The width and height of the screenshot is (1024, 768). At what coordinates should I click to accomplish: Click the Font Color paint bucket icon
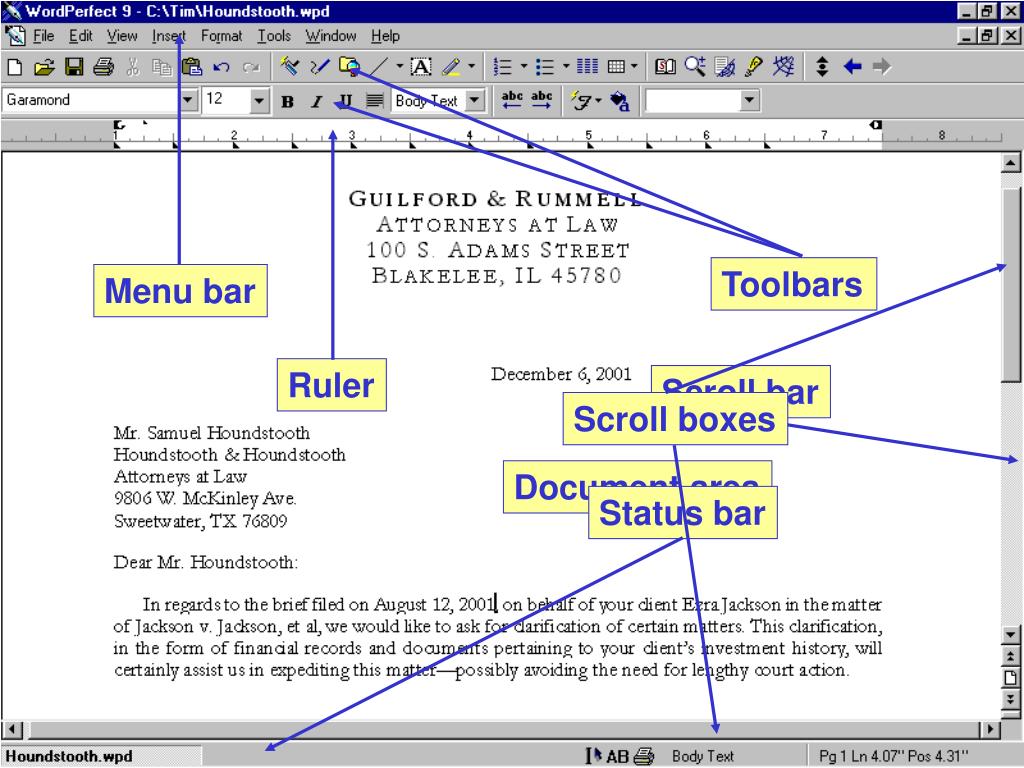[x=620, y=101]
